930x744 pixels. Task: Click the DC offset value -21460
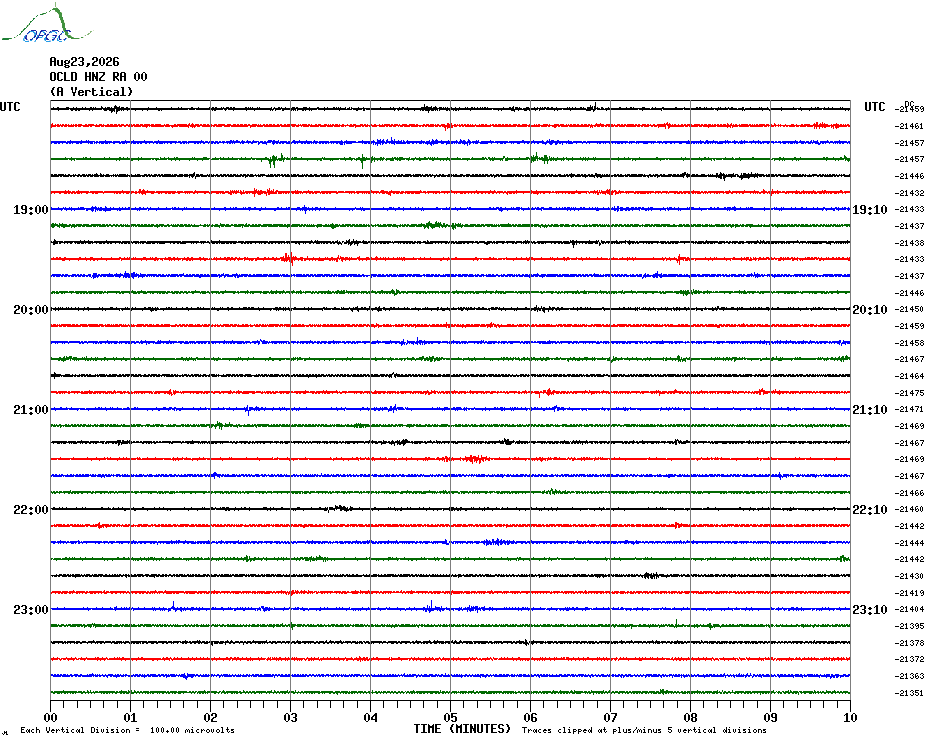(x=910, y=509)
